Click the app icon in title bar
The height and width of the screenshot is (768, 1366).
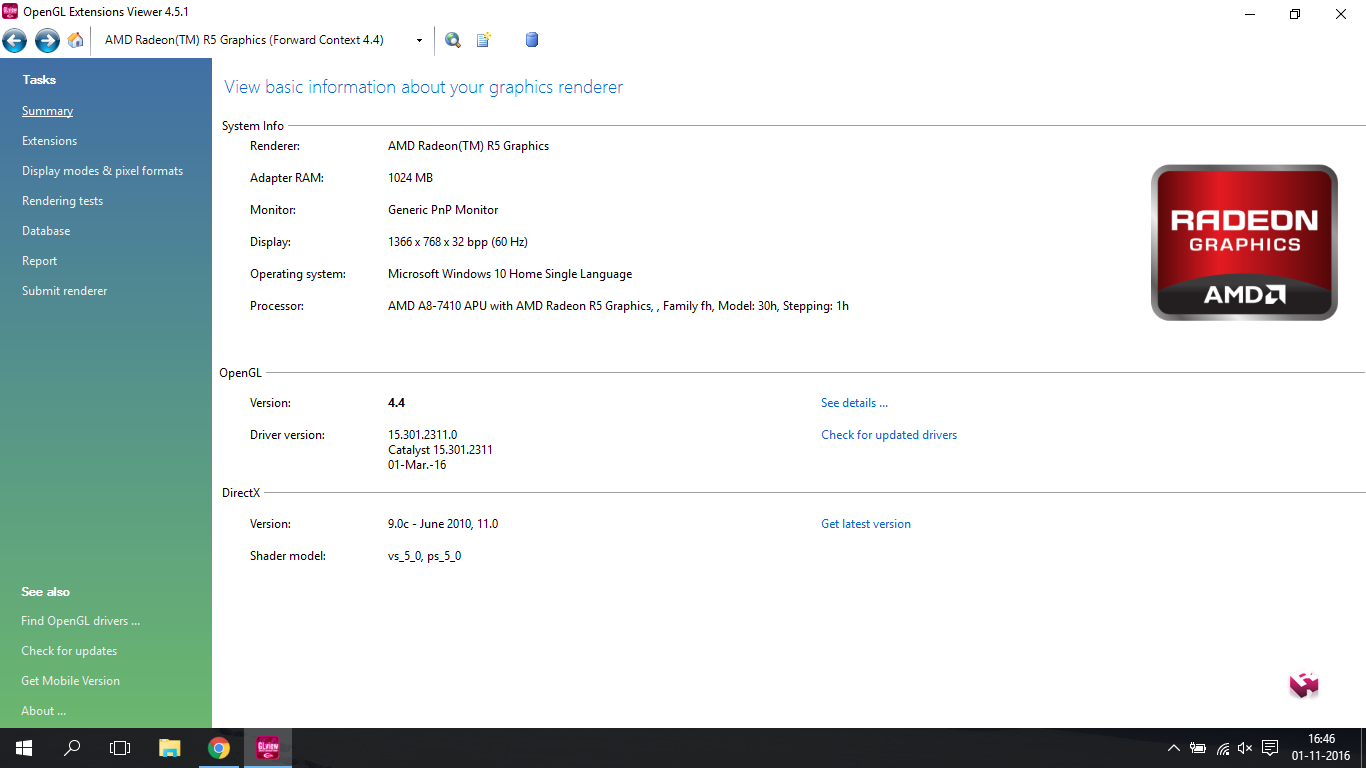12,12
